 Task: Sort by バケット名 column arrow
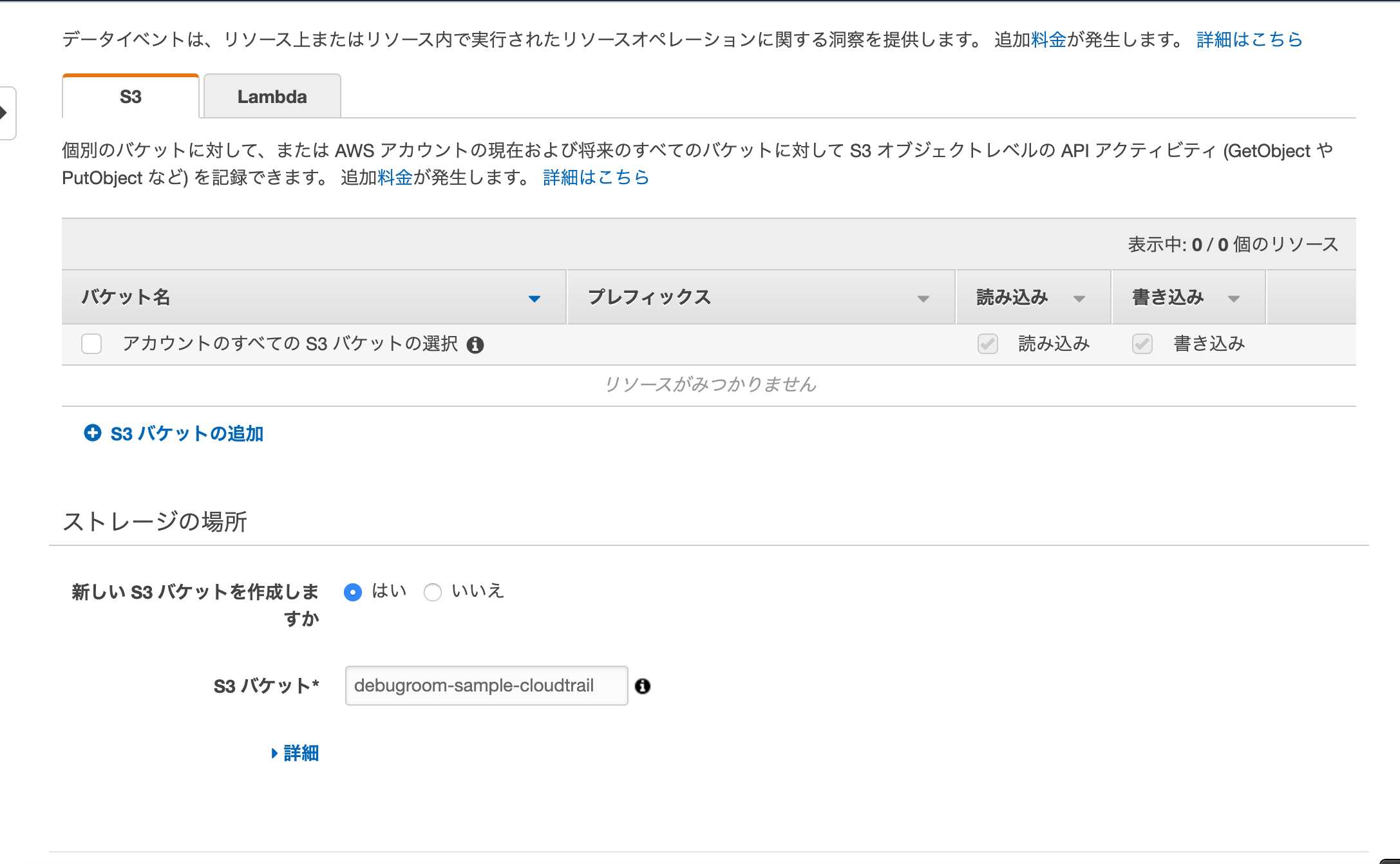tap(534, 299)
